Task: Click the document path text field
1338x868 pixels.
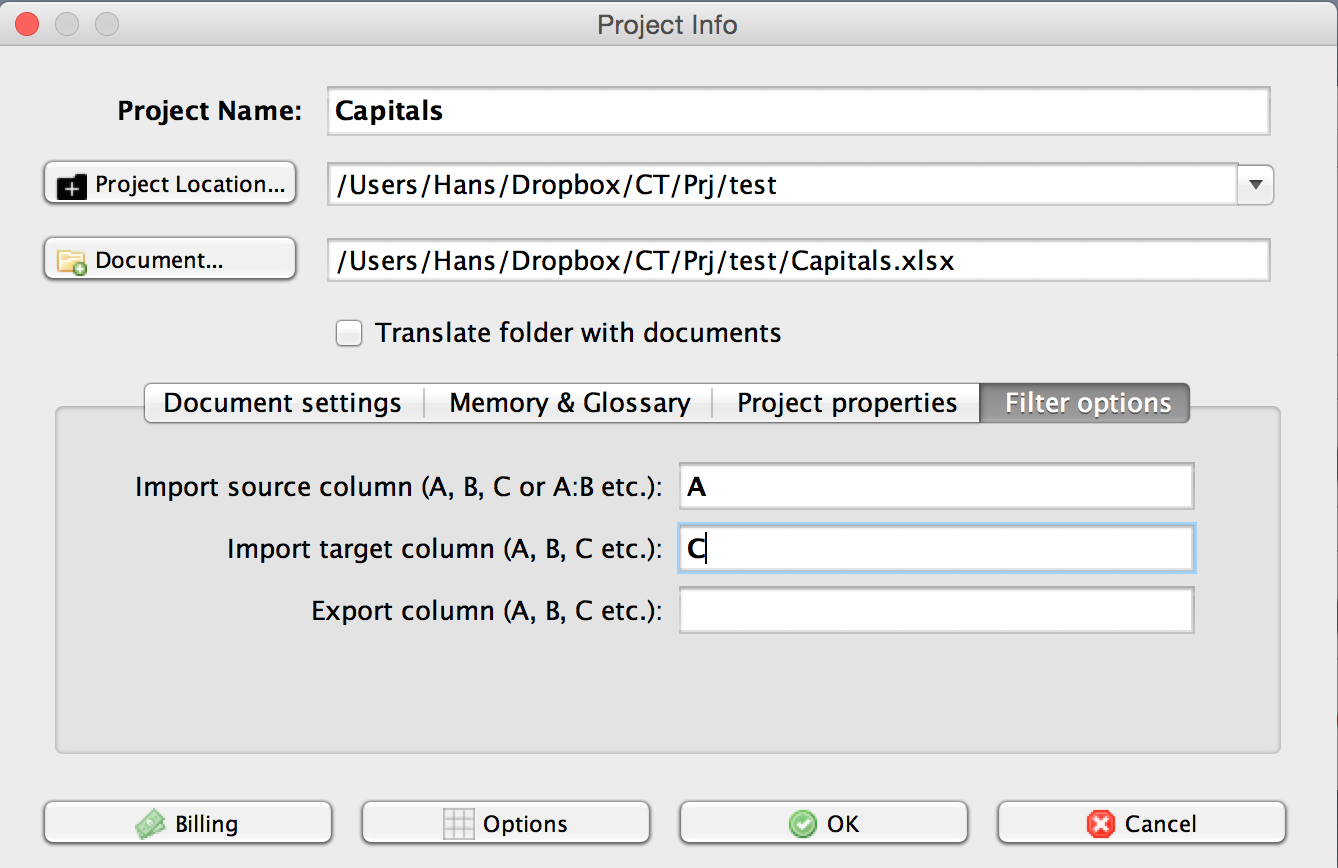Action: pos(798,261)
